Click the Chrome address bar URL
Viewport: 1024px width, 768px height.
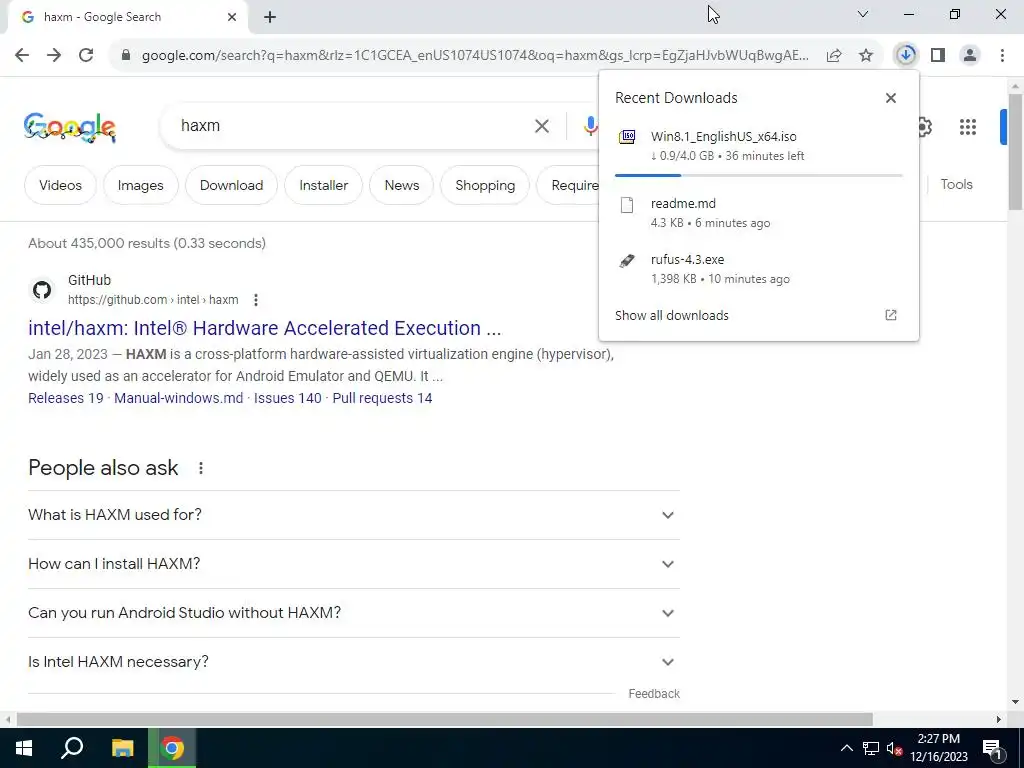475,56
